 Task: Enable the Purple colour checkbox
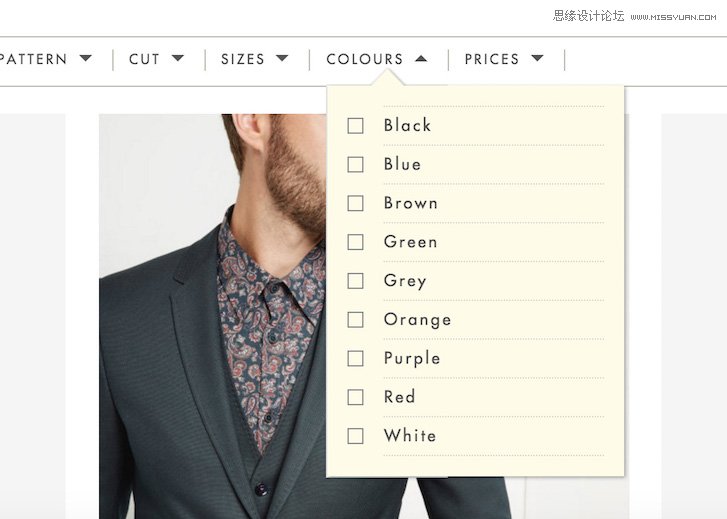point(355,358)
